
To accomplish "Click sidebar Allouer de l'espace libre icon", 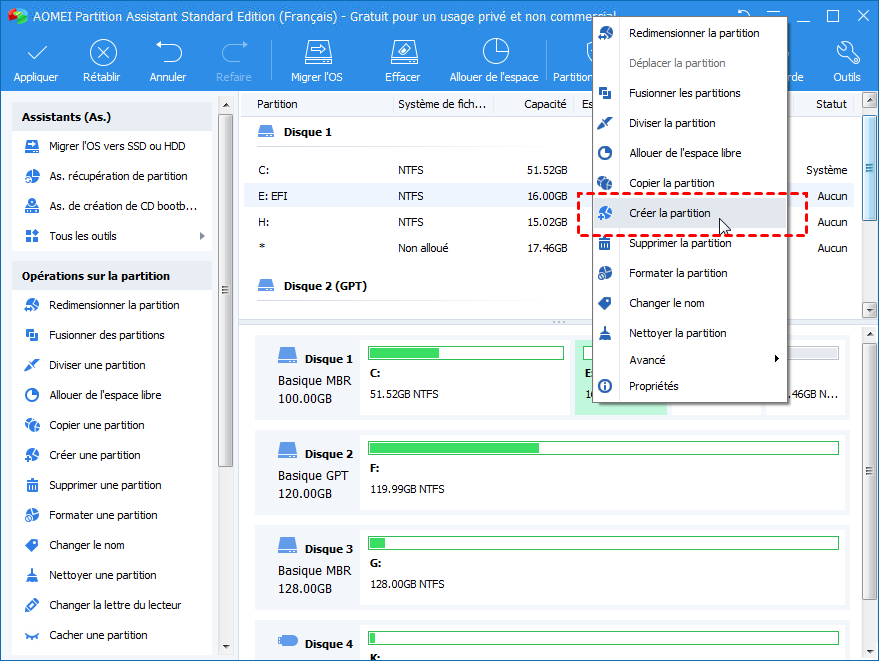I will pyautogui.click(x=32, y=395).
